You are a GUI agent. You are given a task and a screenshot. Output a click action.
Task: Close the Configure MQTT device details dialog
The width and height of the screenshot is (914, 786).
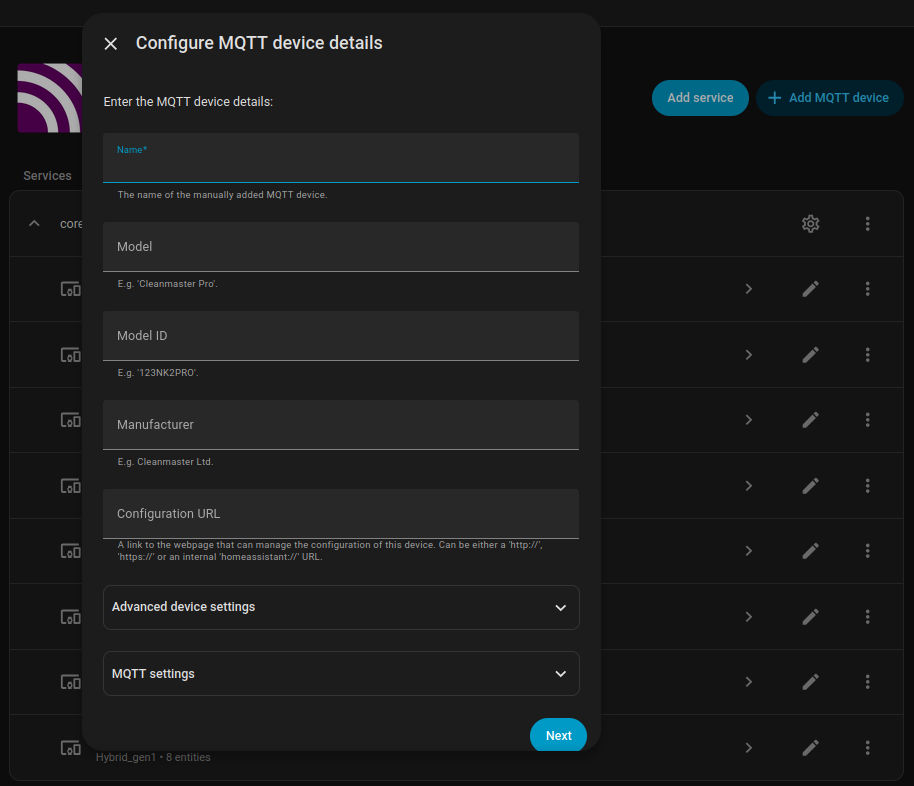pyautogui.click(x=111, y=44)
